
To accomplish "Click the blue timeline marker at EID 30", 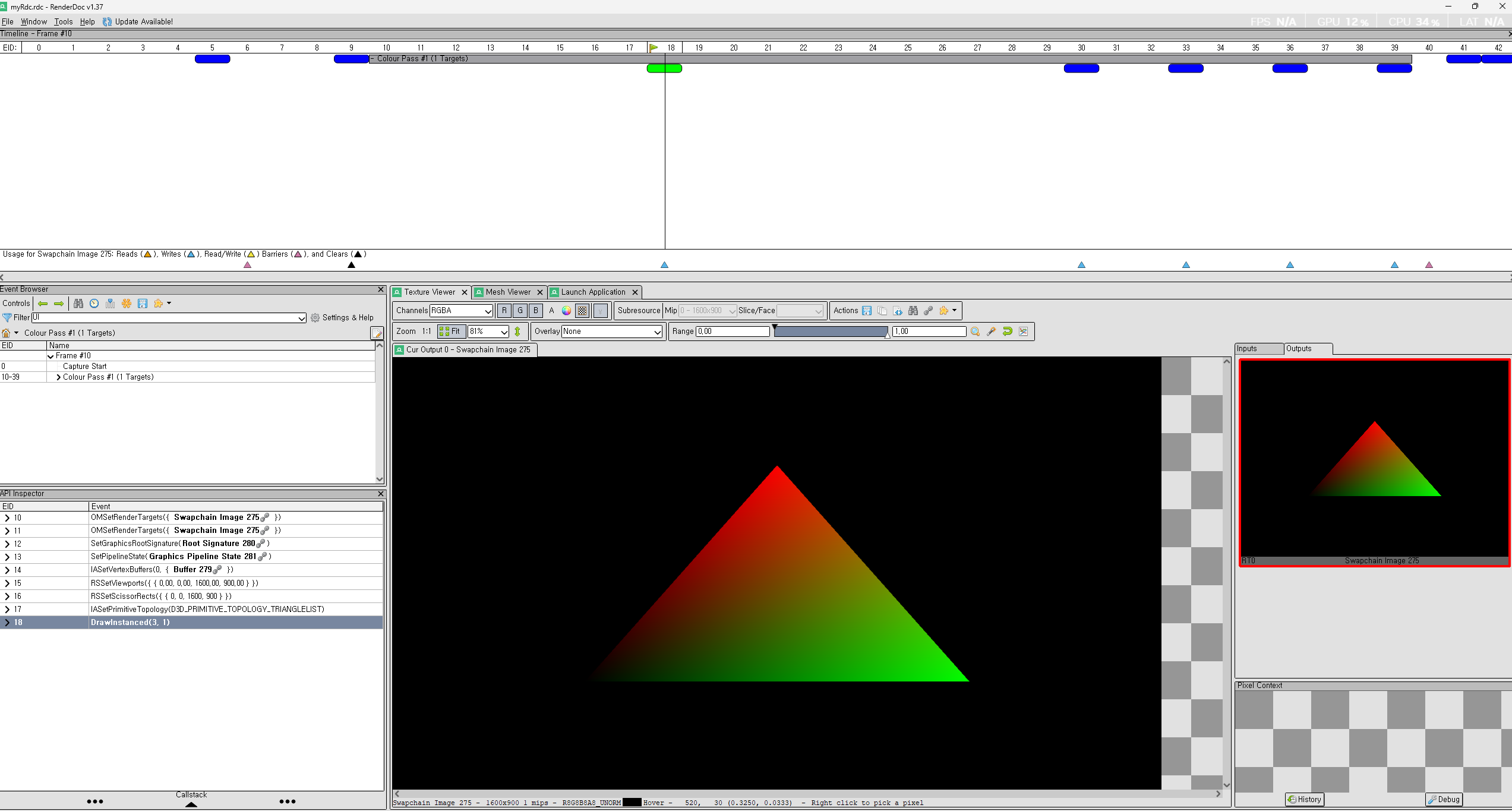I will (1081, 69).
